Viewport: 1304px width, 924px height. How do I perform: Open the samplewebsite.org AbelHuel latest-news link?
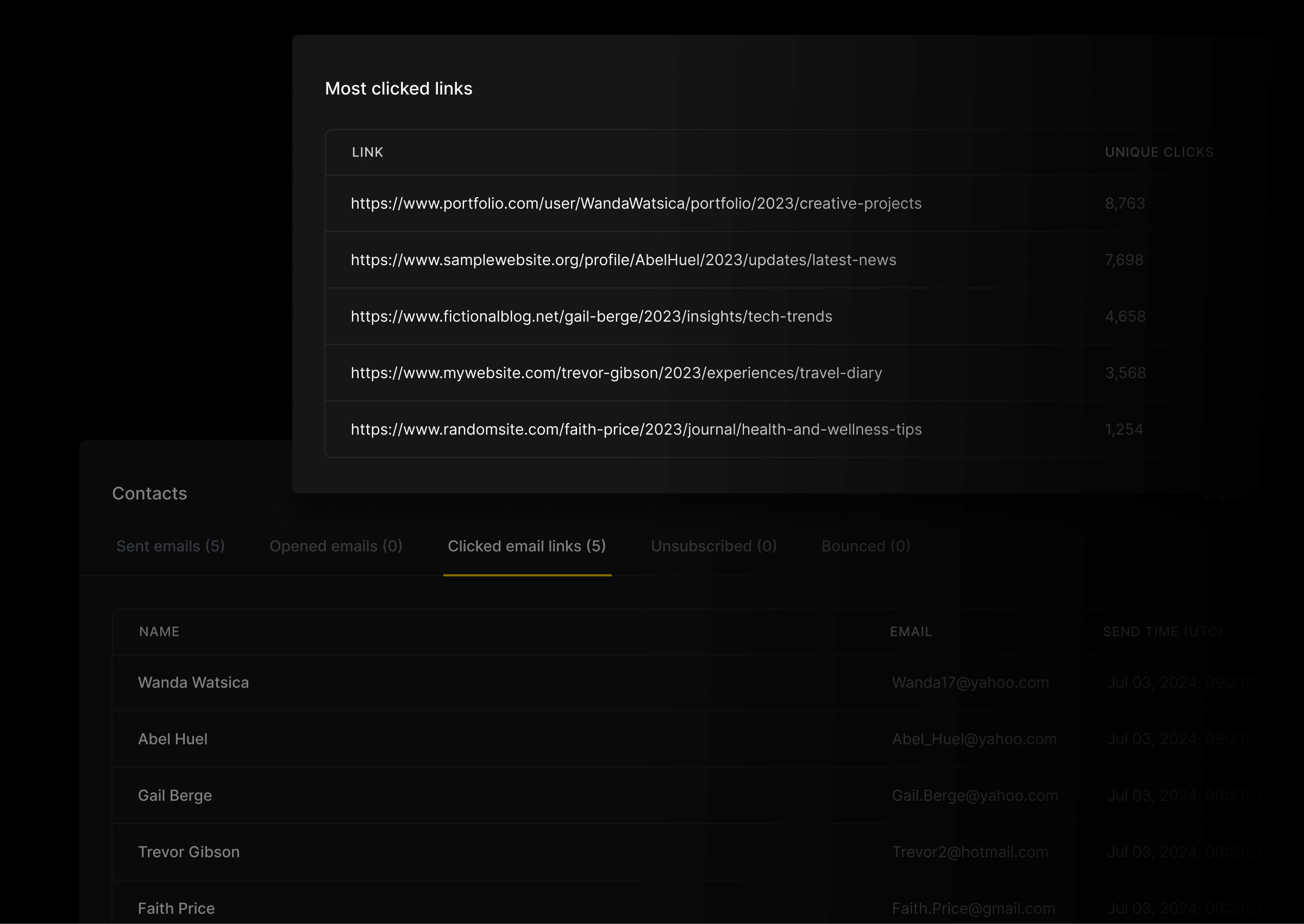point(624,260)
